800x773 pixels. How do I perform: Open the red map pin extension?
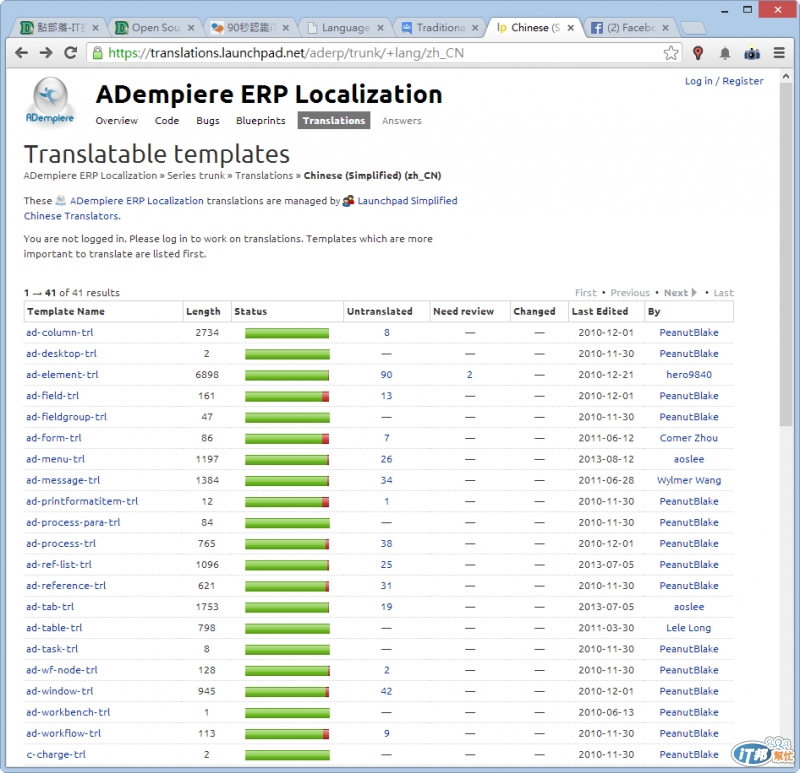coord(698,53)
